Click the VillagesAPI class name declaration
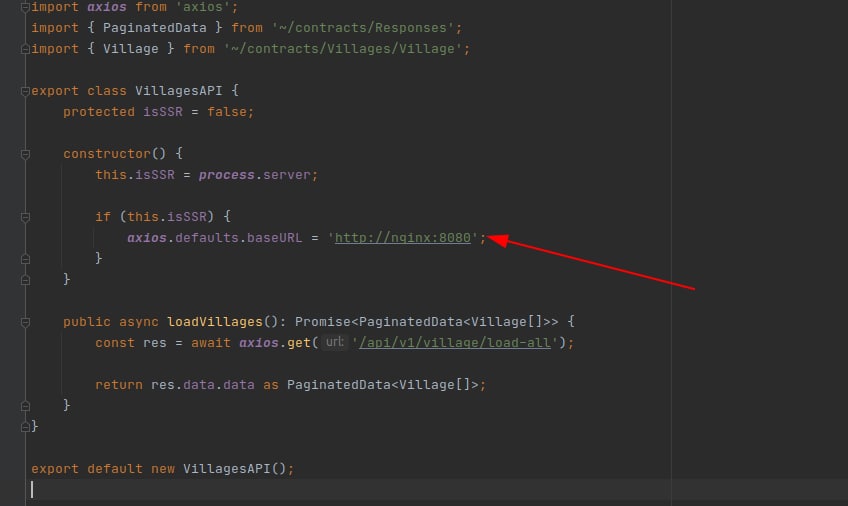The width and height of the screenshot is (848, 506). (x=178, y=91)
